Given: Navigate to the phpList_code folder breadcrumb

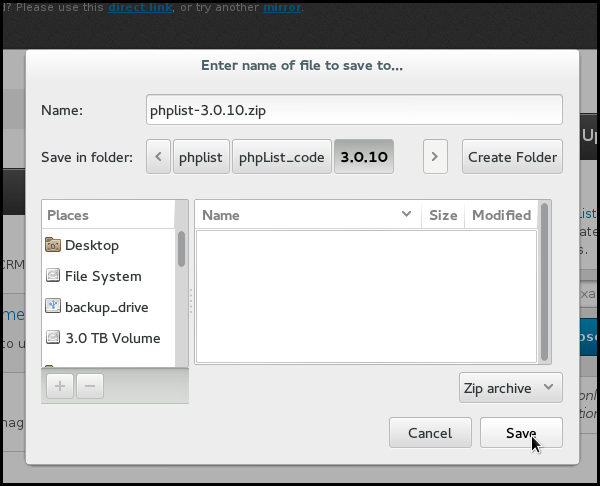Looking at the screenshot, I should pyautogui.click(x=282, y=157).
